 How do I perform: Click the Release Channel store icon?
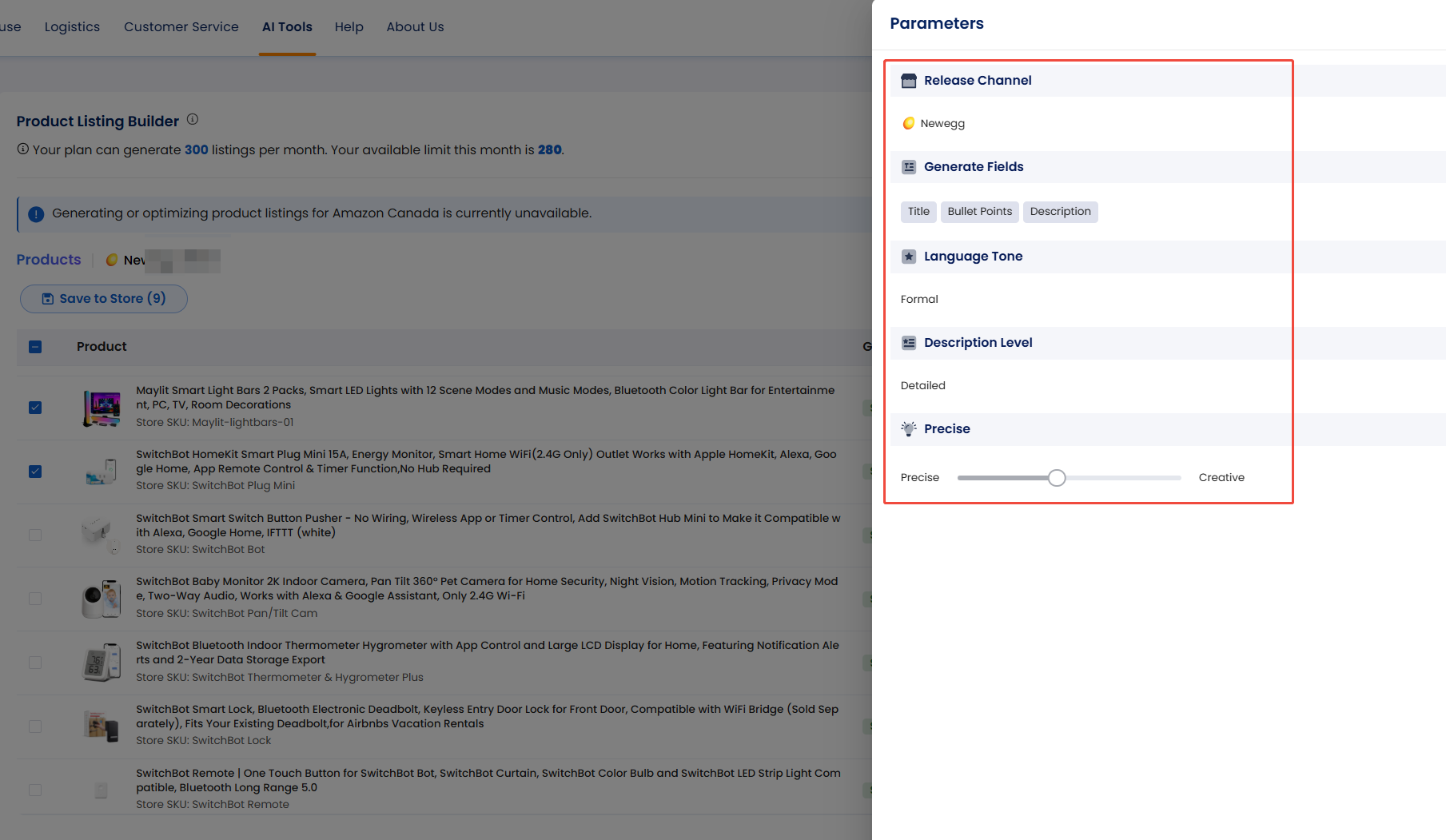click(909, 81)
